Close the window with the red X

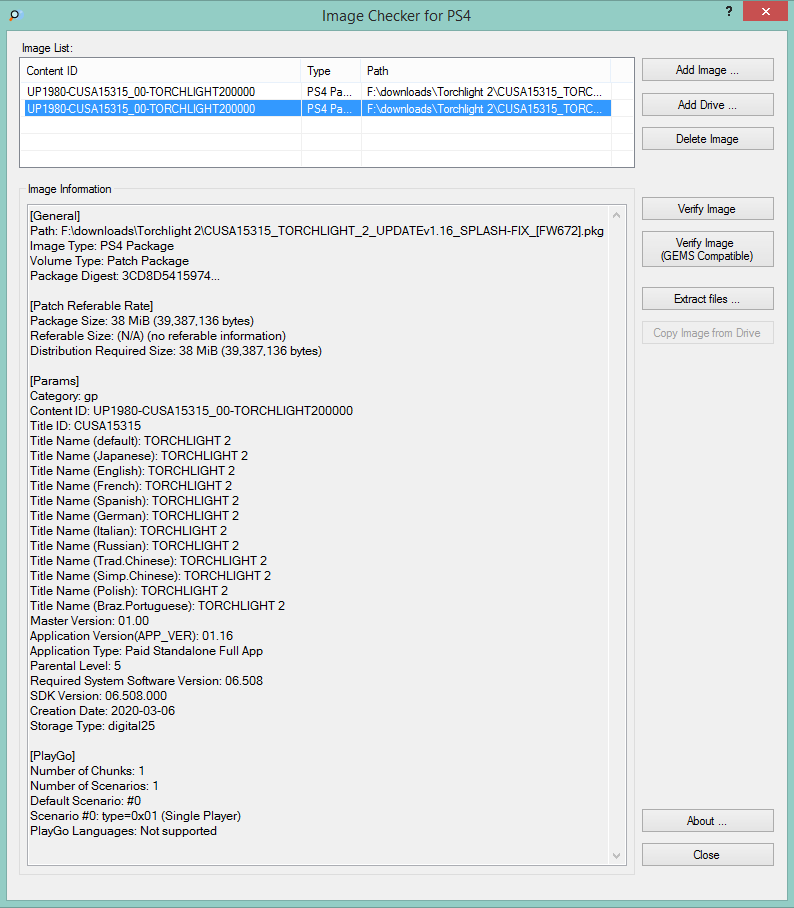766,11
